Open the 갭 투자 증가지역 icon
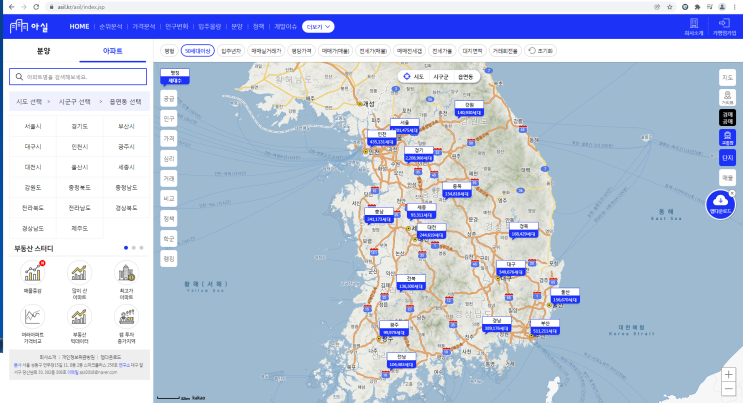743x403 pixels. 127,316
